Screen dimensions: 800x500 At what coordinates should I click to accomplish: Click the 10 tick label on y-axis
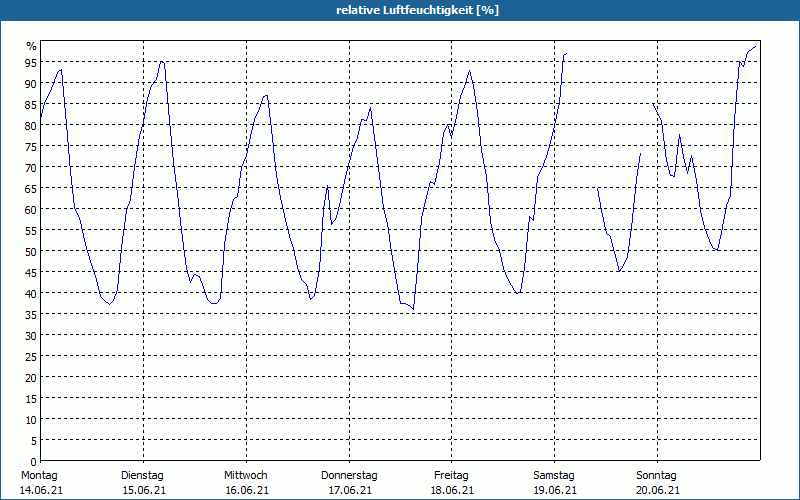point(31,420)
